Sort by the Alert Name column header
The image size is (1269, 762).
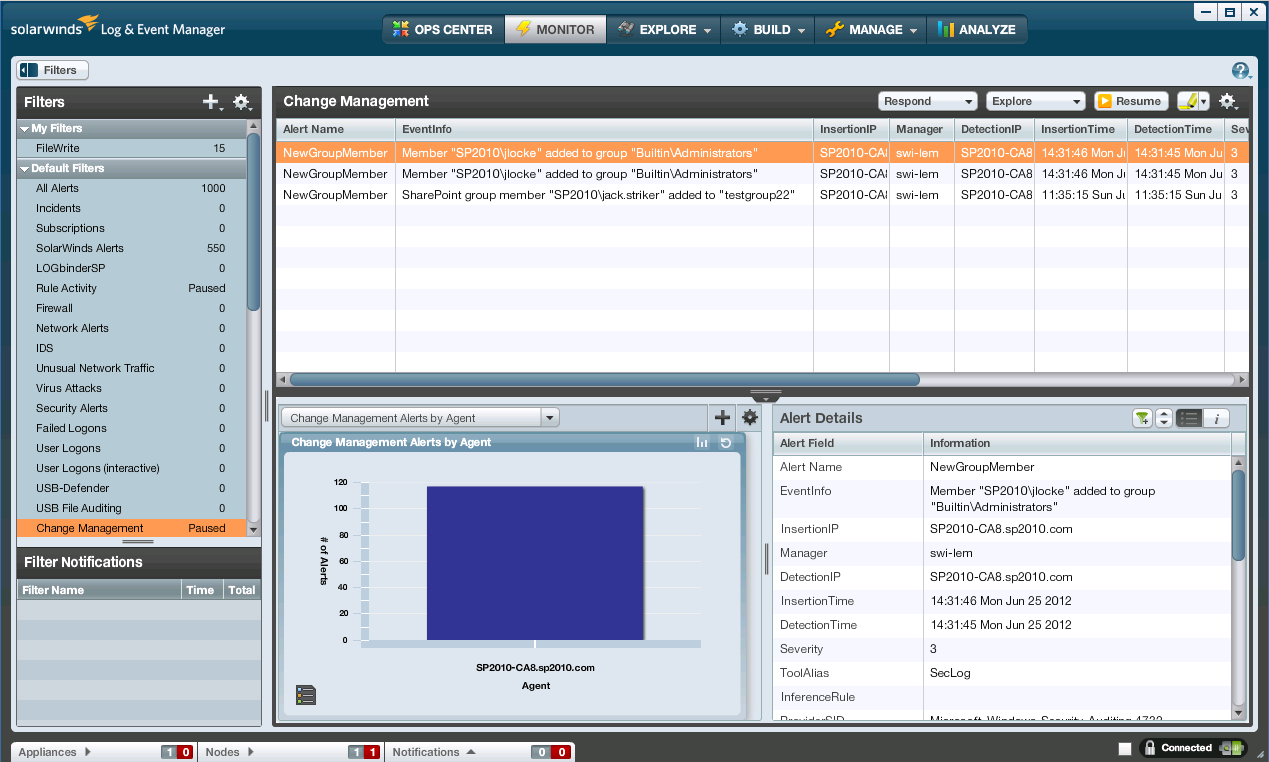tap(335, 129)
